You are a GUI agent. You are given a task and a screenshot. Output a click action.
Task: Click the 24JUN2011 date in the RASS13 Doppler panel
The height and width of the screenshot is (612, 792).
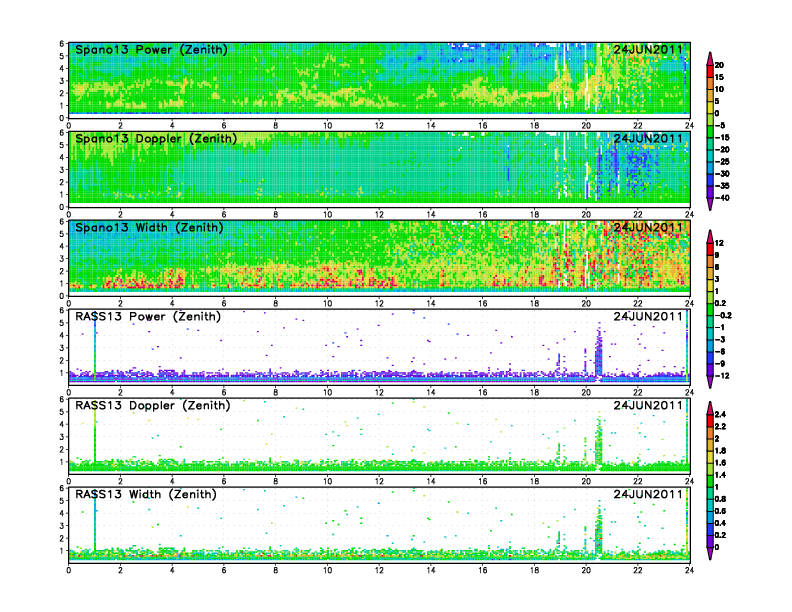648,405
